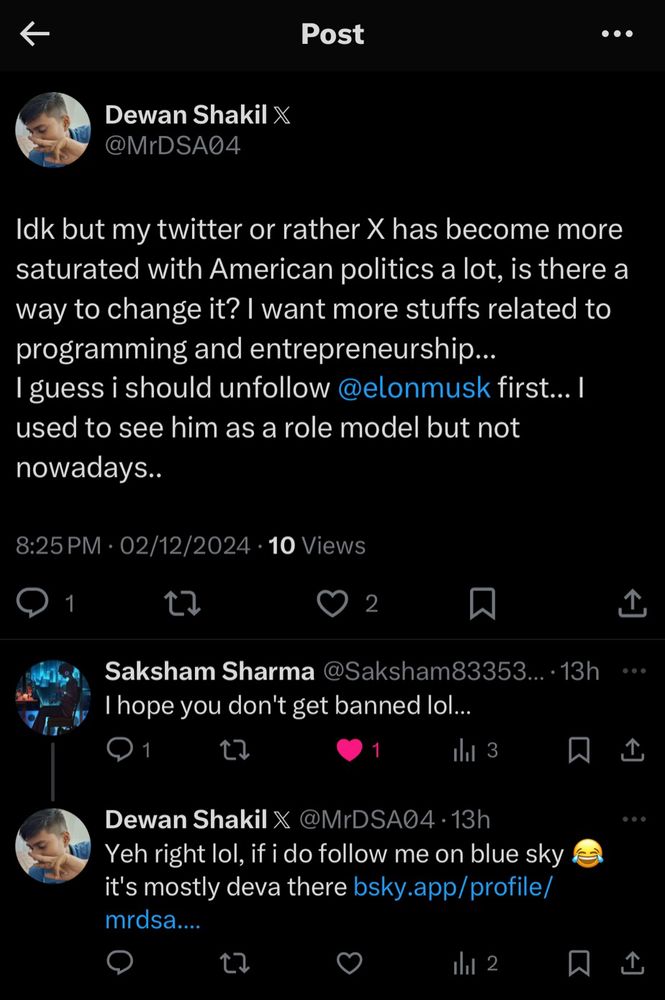
Task: Like Dewan Shakil's blue sky reply
Action: (349, 963)
